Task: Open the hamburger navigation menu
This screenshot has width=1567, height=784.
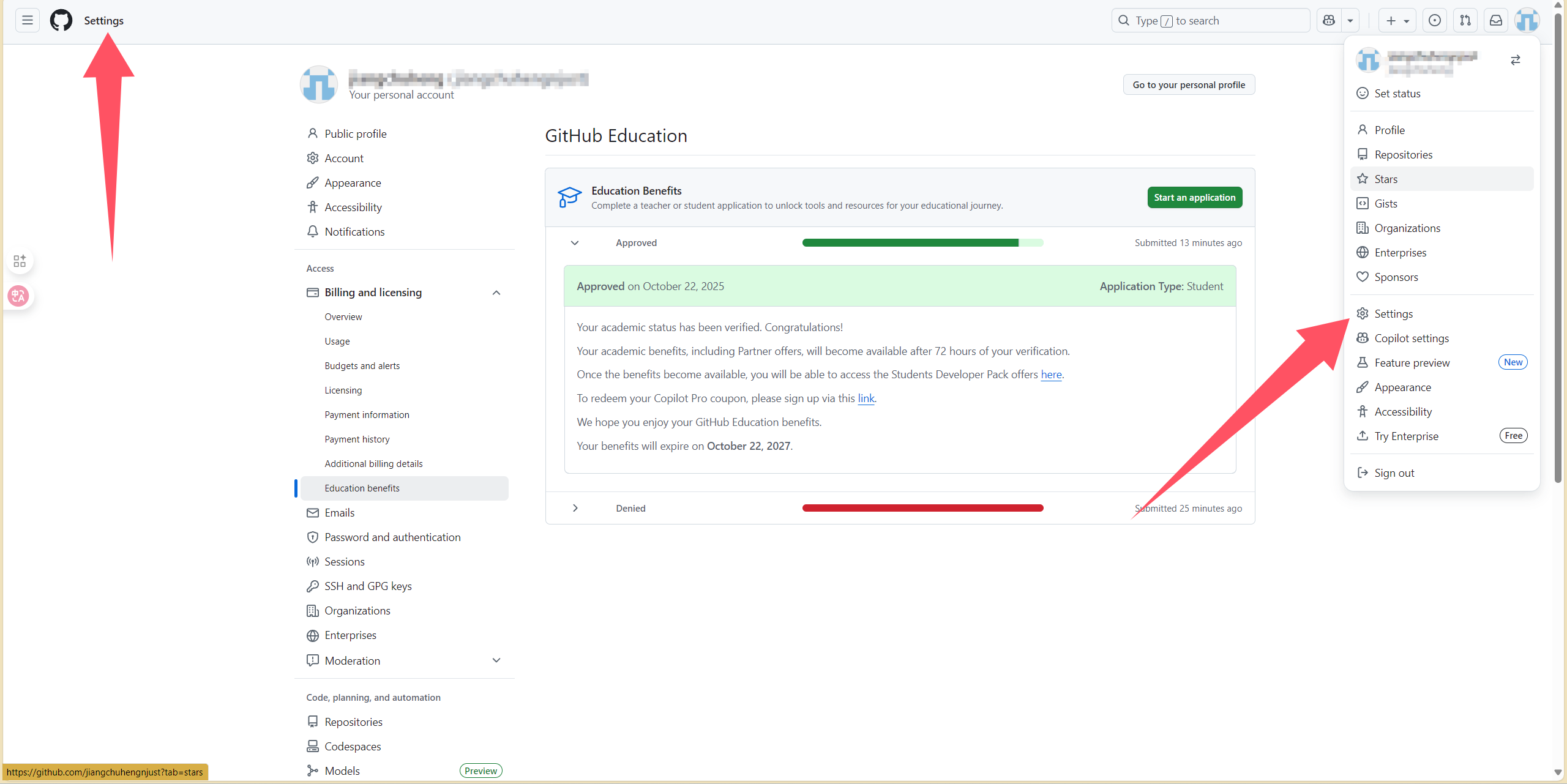Action: pos(27,20)
